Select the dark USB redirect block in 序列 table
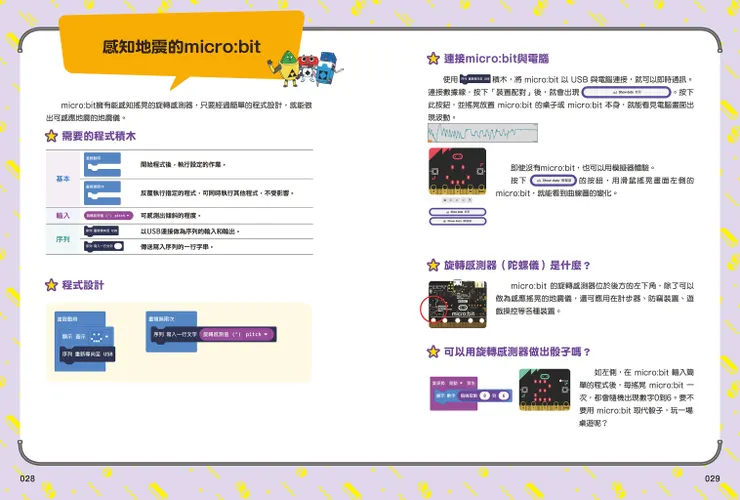Viewport: 740px width, 500px height. point(101,231)
